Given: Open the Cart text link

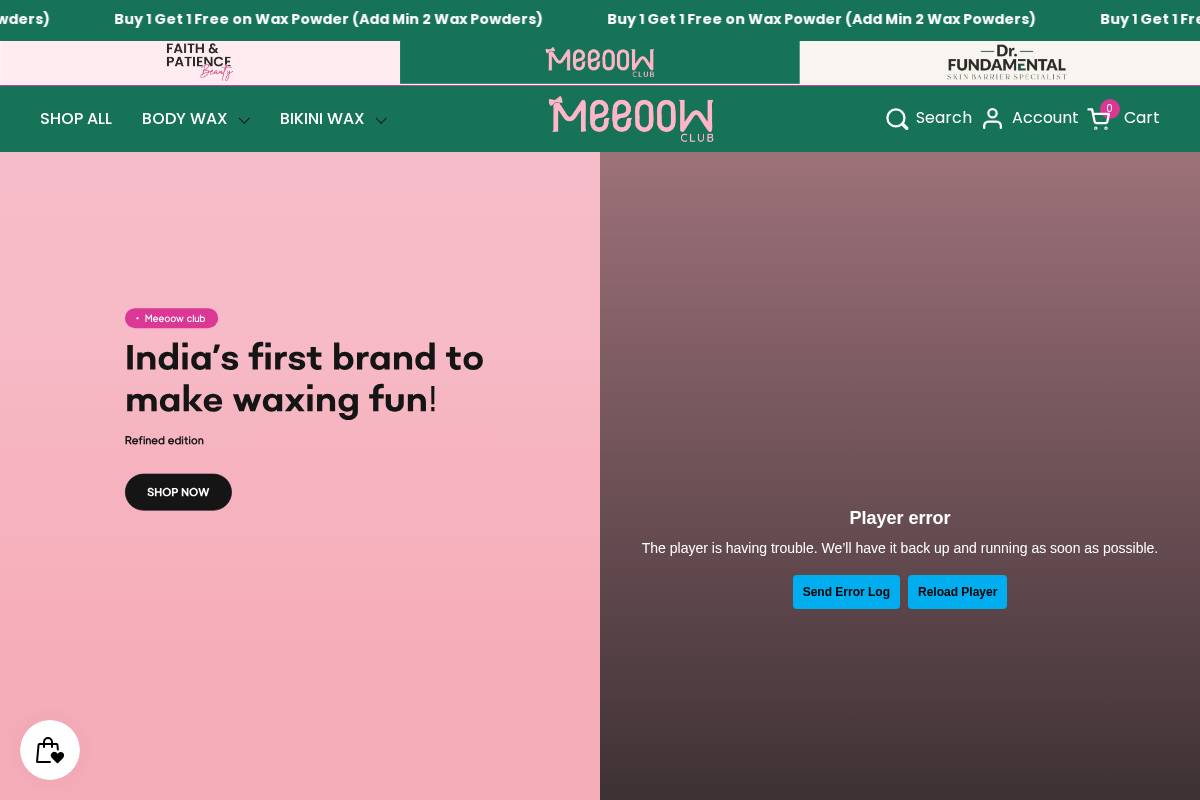Looking at the screenshot, I should [1142, 118].
